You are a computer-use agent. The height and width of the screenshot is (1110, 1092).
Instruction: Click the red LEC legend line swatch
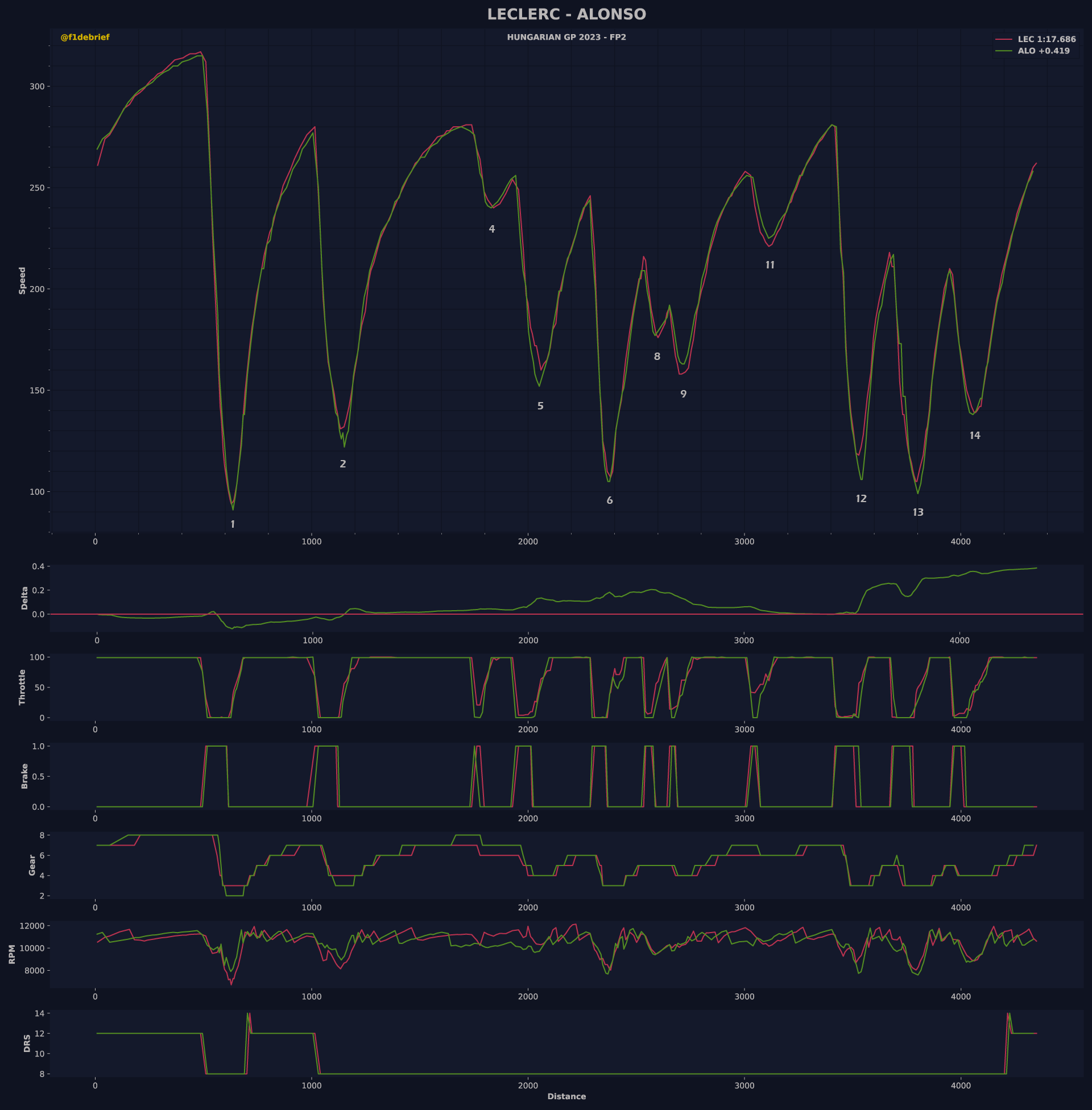click(1004, 40)
